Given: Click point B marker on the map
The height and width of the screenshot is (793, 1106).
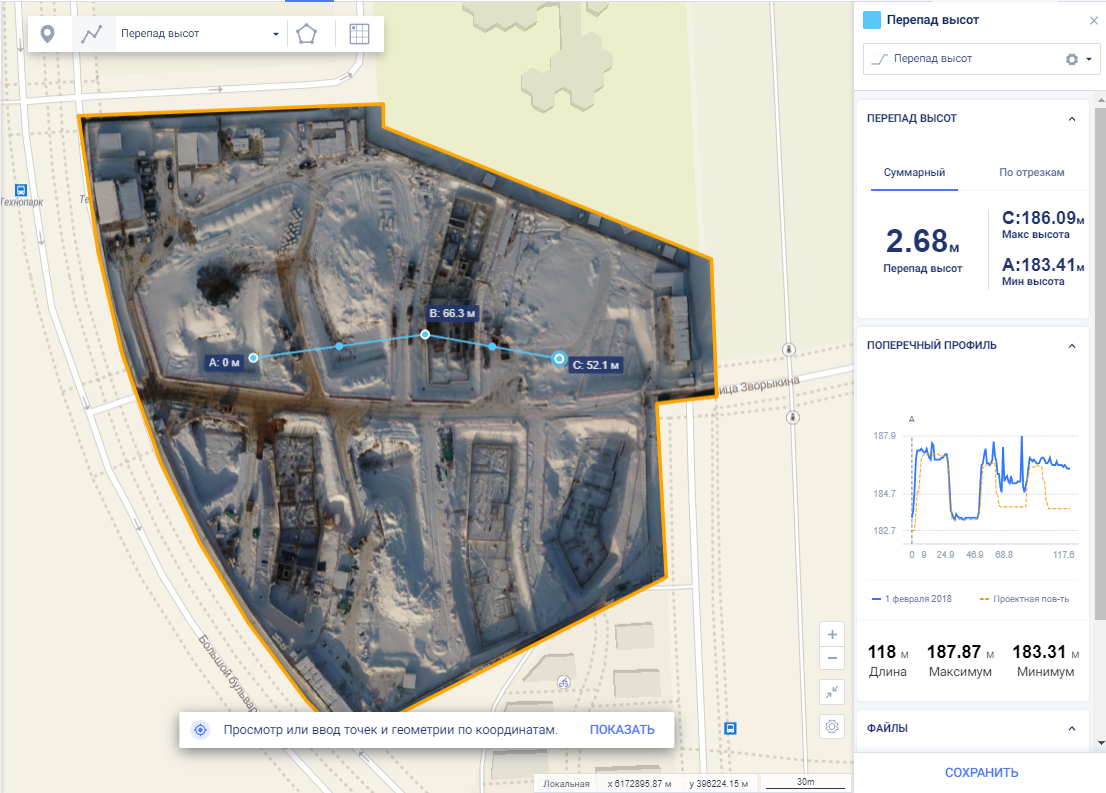Looking at the screenshot, I should (425, 335).
